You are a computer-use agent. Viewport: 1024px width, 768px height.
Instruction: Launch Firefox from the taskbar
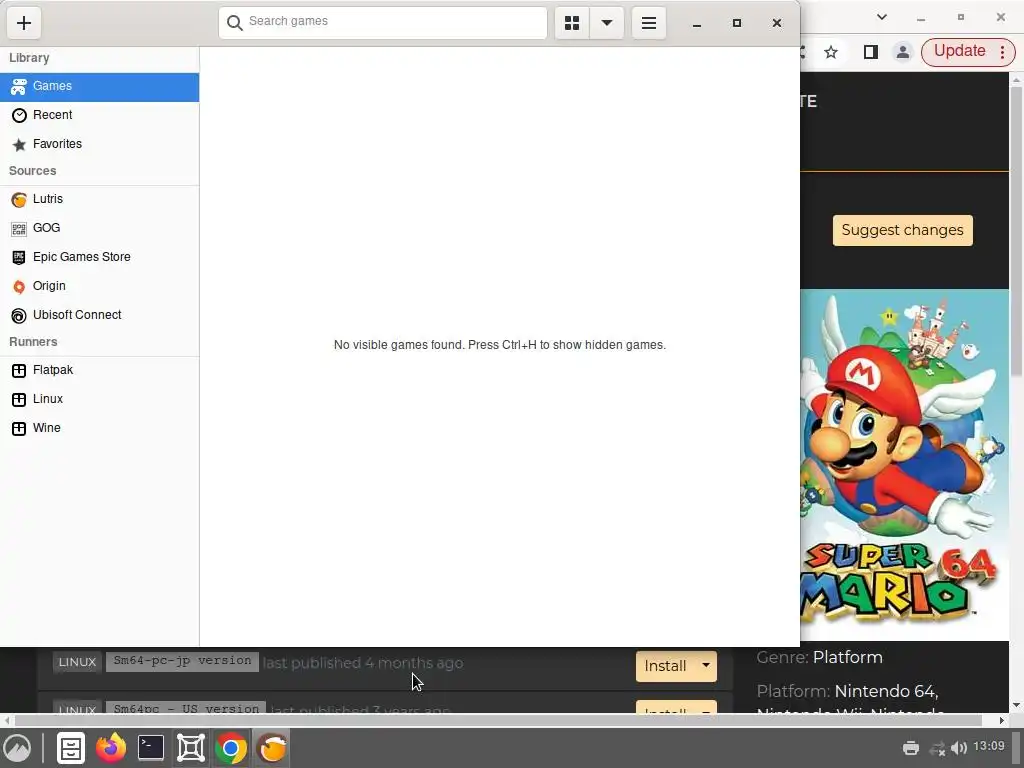[111, 748]
